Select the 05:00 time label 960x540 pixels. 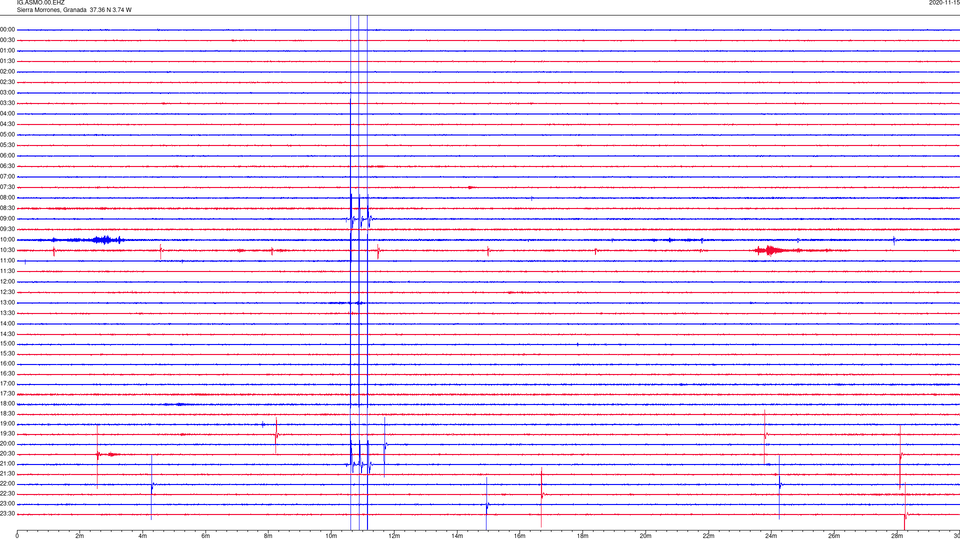(x=7, y=134)
